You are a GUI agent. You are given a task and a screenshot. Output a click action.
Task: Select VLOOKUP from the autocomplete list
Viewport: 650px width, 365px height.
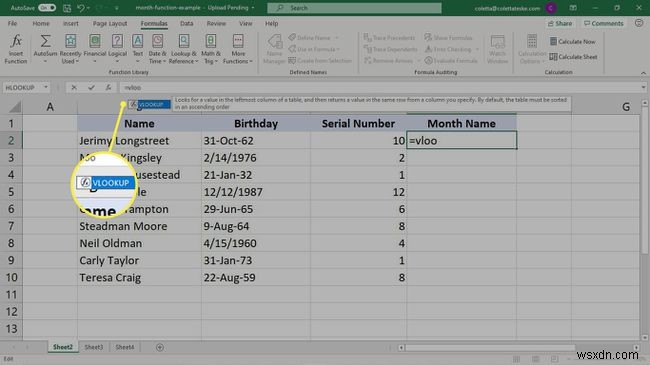point(150,105)
